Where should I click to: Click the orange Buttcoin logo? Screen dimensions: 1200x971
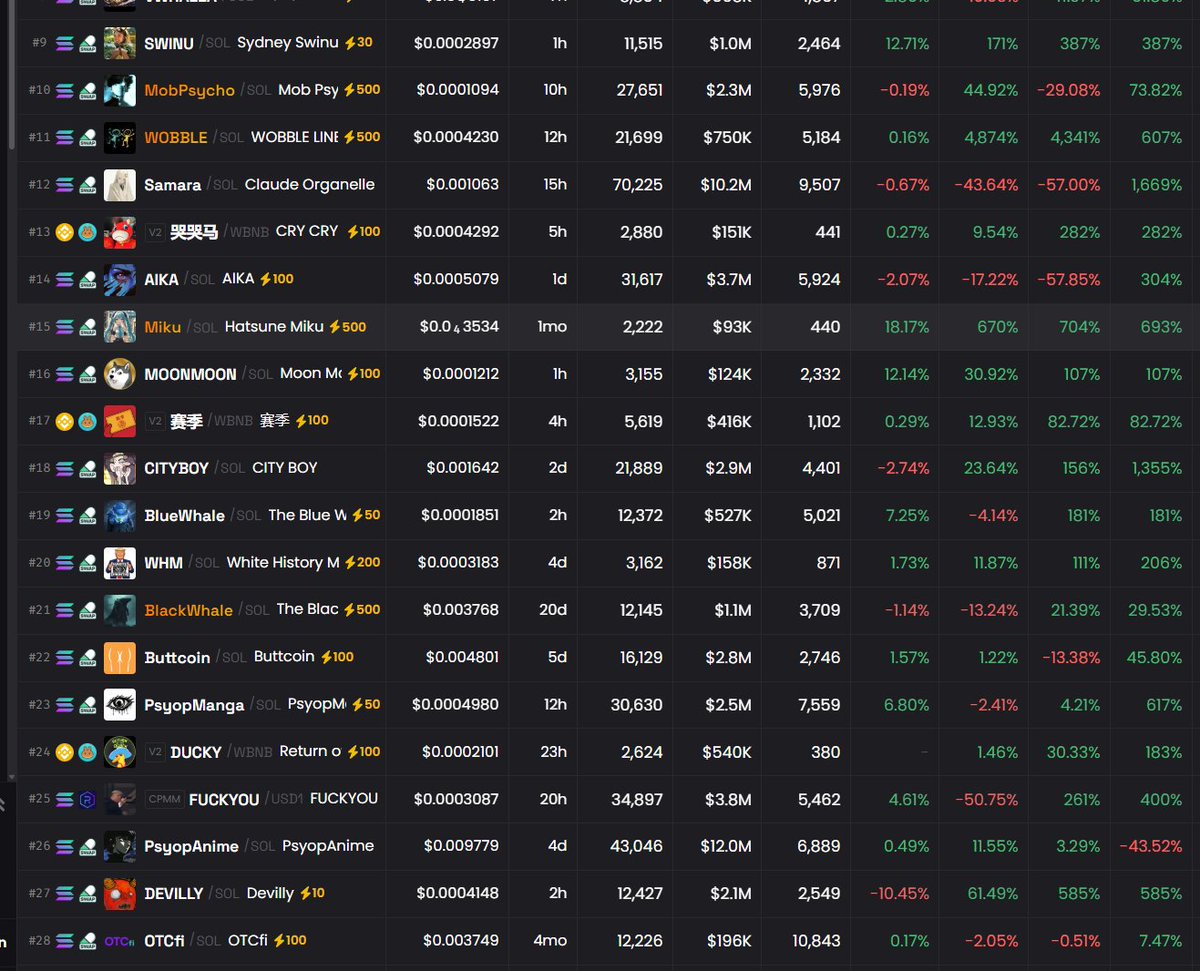pyautogui.click(x=120, y=657)
